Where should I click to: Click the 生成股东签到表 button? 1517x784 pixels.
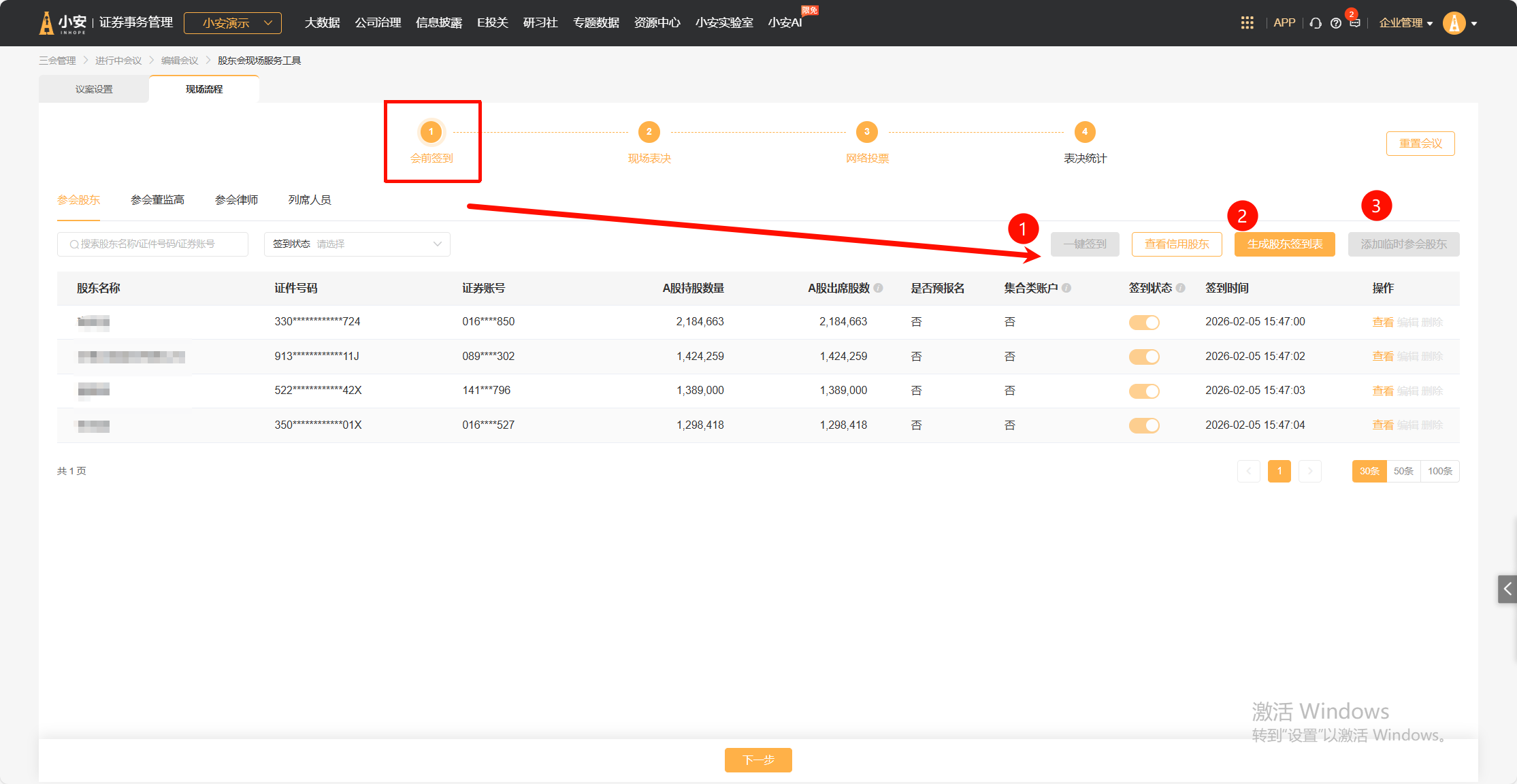pos(1285,244)
